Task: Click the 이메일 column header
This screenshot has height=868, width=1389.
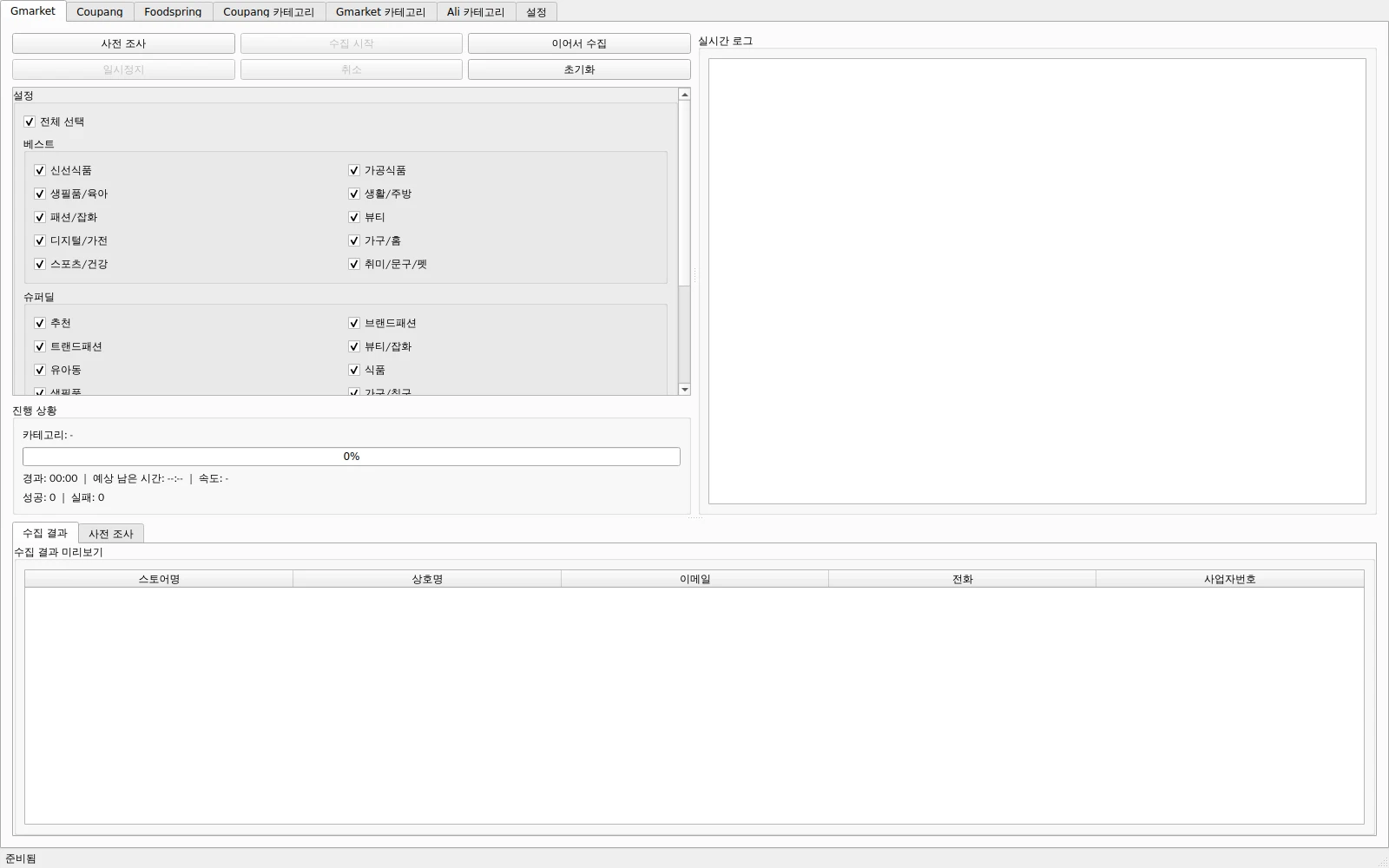Action: pos(695,579)
